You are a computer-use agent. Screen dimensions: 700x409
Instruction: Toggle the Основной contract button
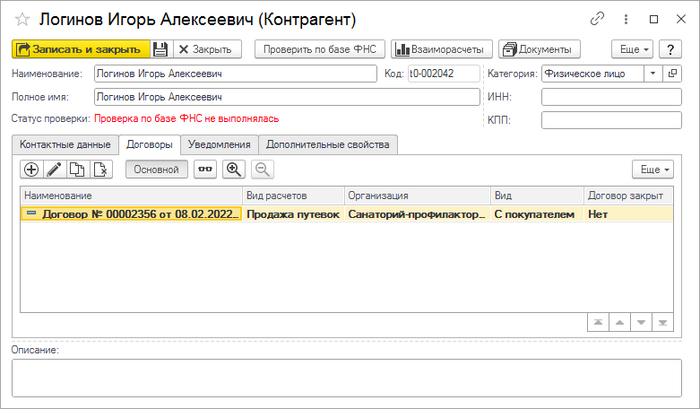(155, 170)
